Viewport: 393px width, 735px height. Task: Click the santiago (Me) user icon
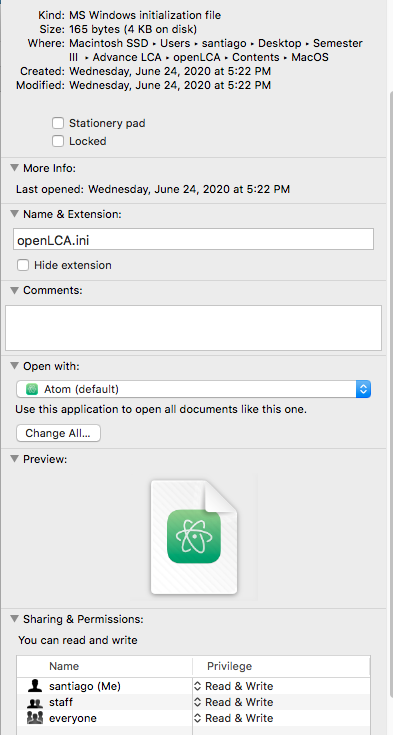pos(35,686)
